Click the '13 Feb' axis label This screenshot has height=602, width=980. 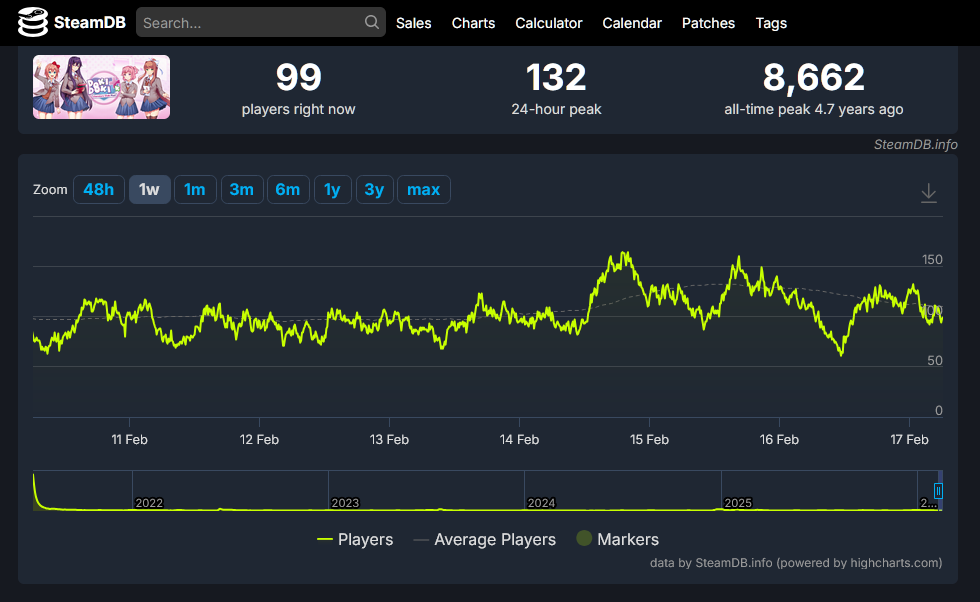pyautogui.click(x=389, y=439)
